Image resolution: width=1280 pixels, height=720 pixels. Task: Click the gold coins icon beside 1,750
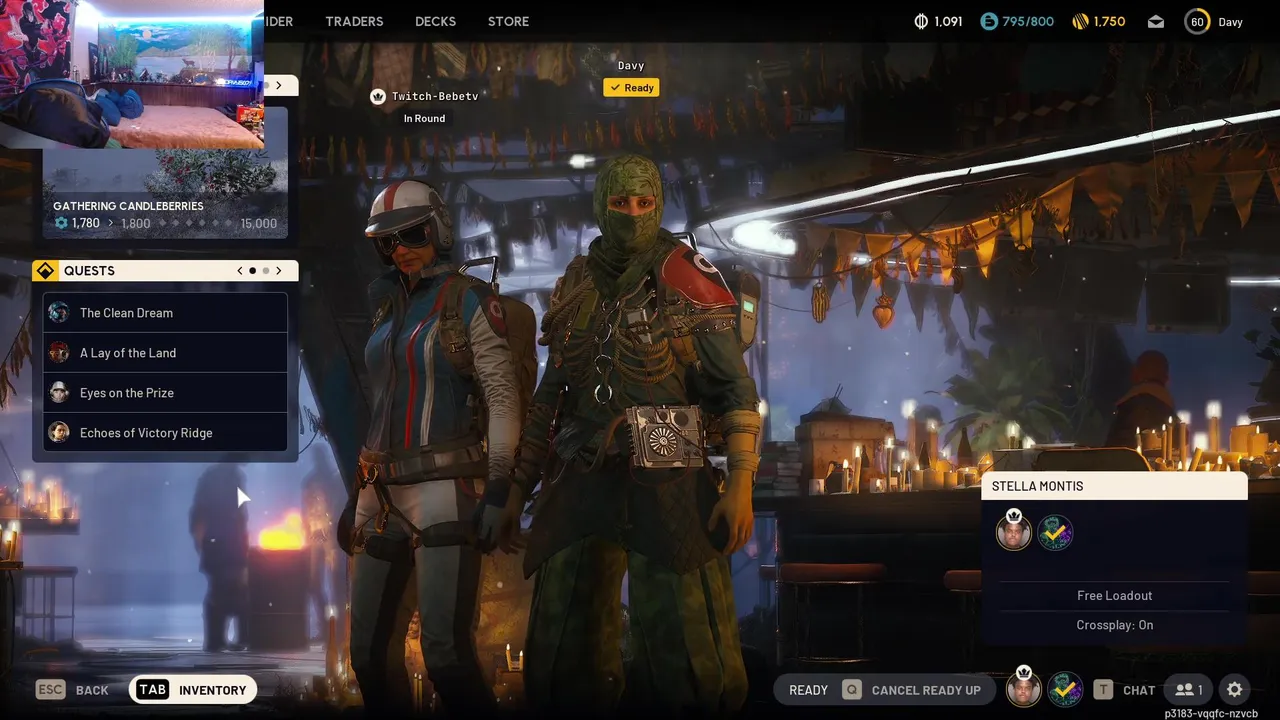click(x=1080, y=21)
